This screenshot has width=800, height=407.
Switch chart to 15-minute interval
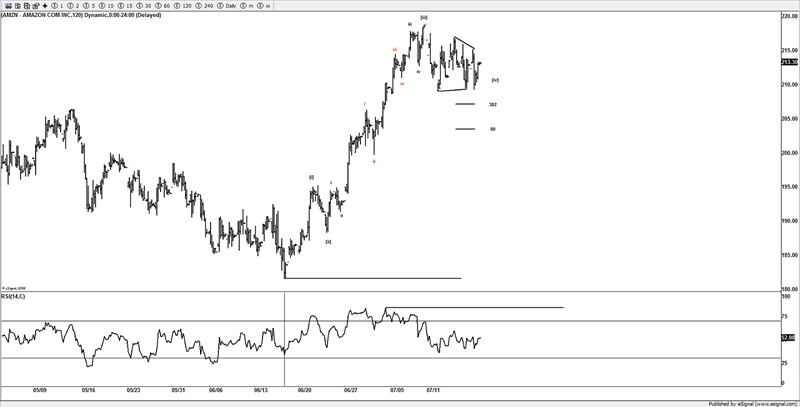tap(124, 6)
